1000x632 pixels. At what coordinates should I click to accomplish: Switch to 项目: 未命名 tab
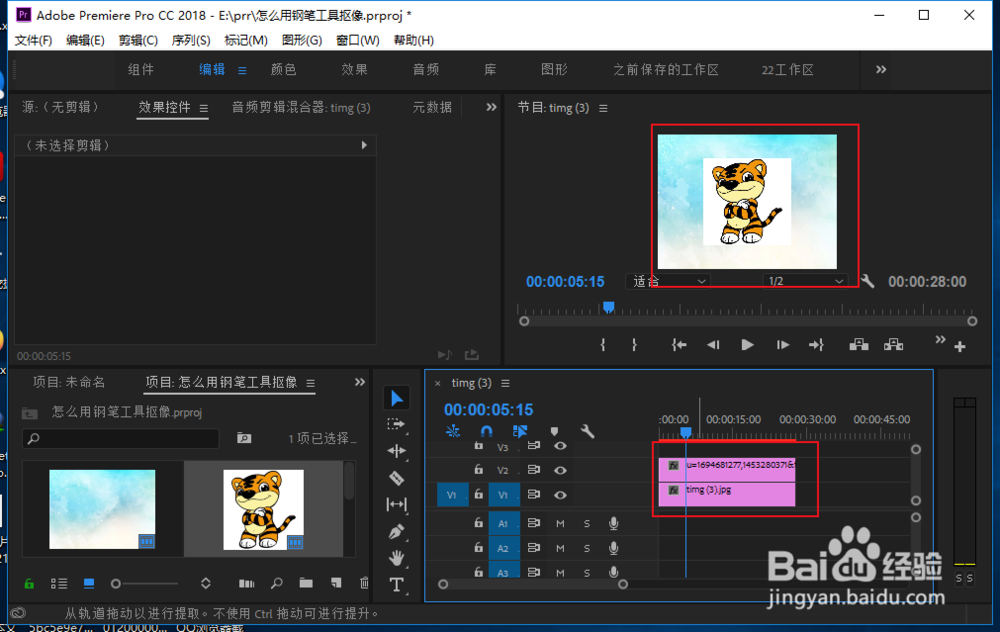tap(69, 382)
